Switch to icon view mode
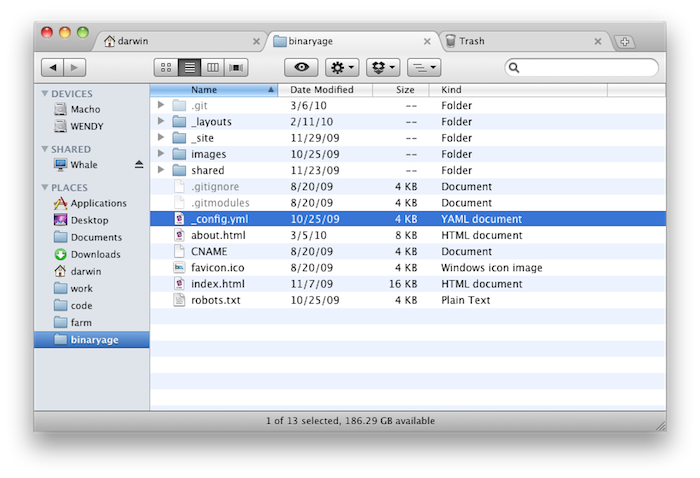Viewport: 700px width, 478px height. pos(165,67)
